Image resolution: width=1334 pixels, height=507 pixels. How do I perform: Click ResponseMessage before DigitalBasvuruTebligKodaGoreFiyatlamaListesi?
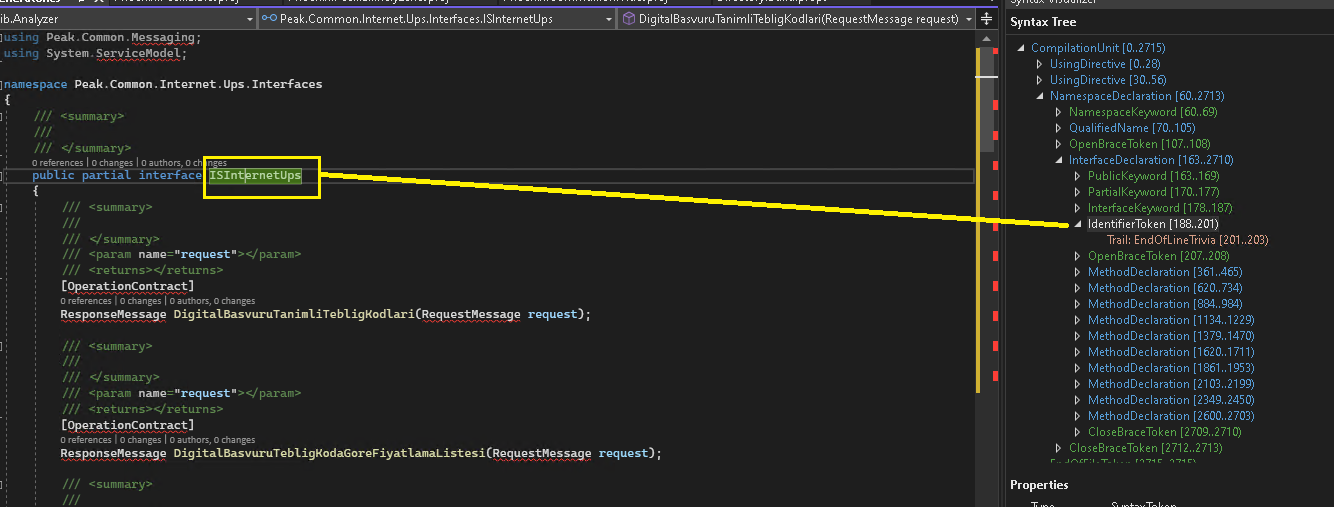(113, 453)
